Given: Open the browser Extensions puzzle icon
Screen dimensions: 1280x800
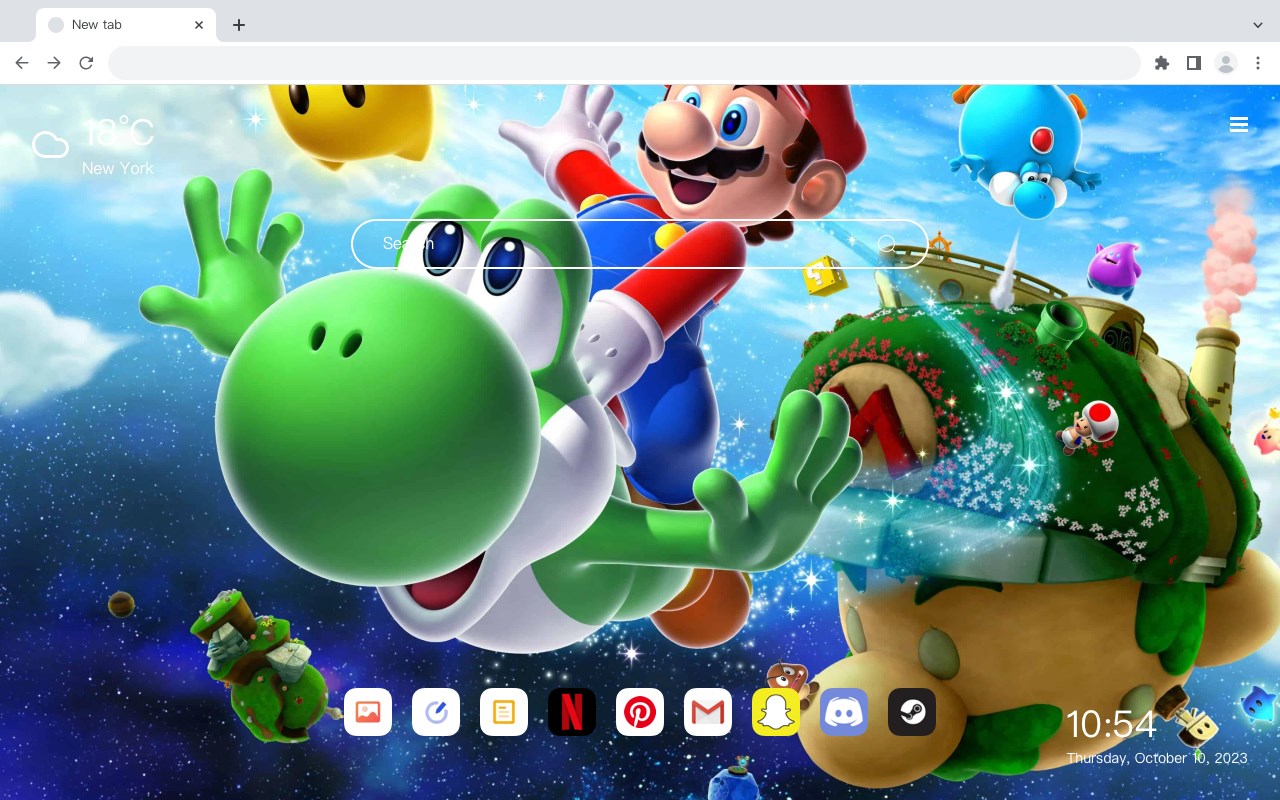Looking at the screenshot, I should 1161,63.
